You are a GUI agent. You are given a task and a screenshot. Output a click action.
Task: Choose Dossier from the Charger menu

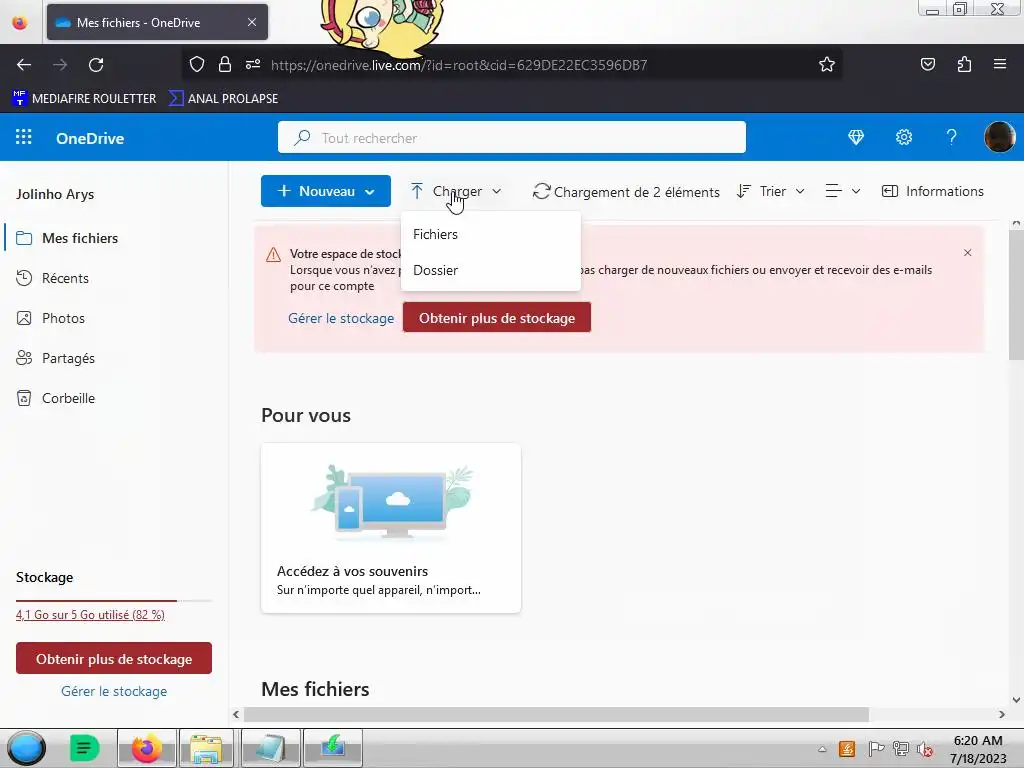click(490, 270)
